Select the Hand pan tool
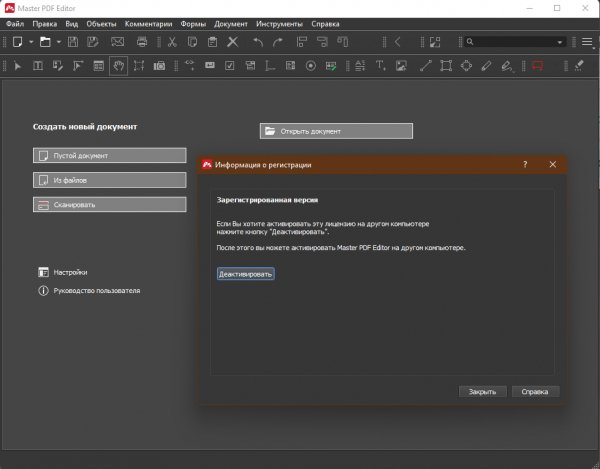The image size is (600, 469). pyautogui.click(x=119, y=66)
